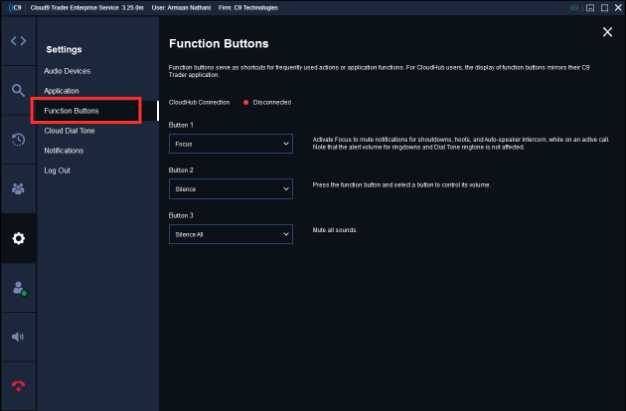Click 'Firm: C9 Technologies' in title bar
Screen dimensions: 626x411
tap(248, 8)
